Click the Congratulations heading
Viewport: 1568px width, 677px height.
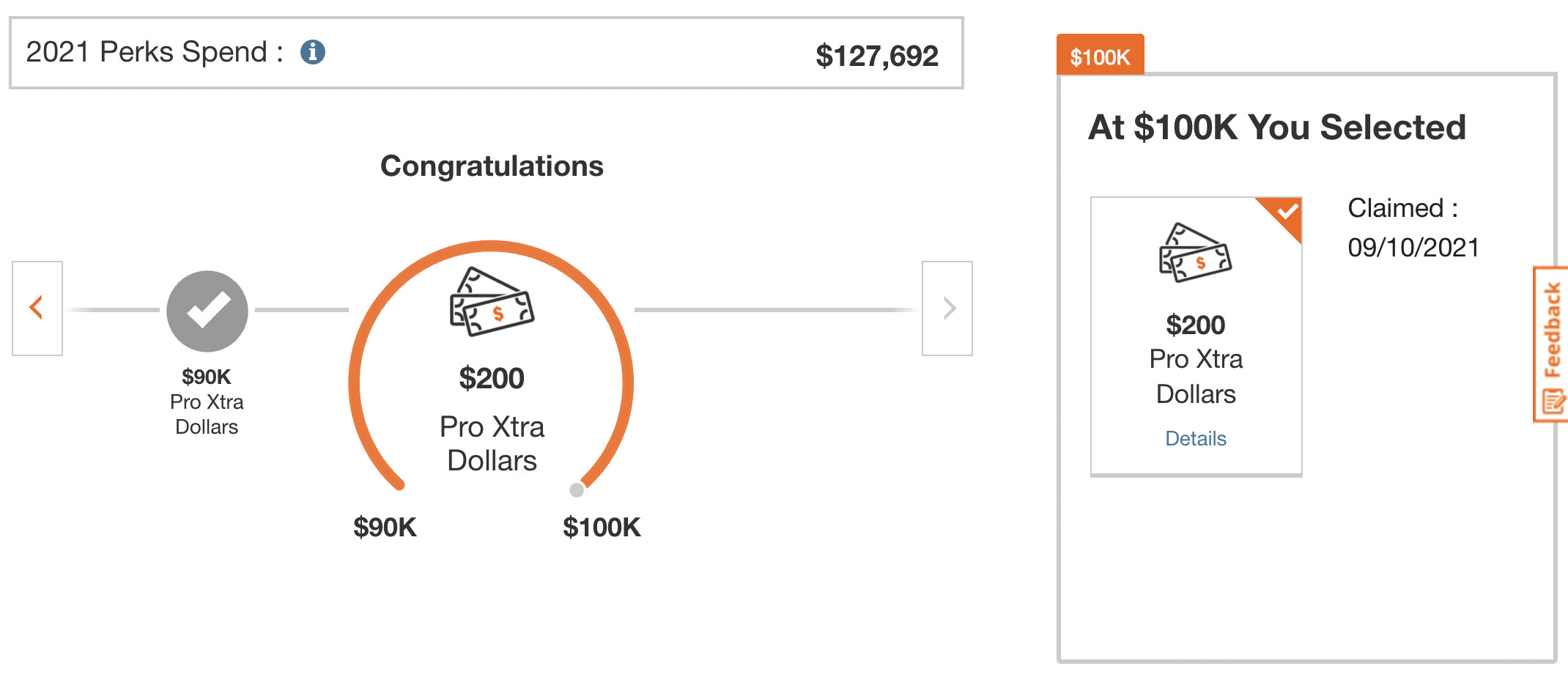pos(492,166)
